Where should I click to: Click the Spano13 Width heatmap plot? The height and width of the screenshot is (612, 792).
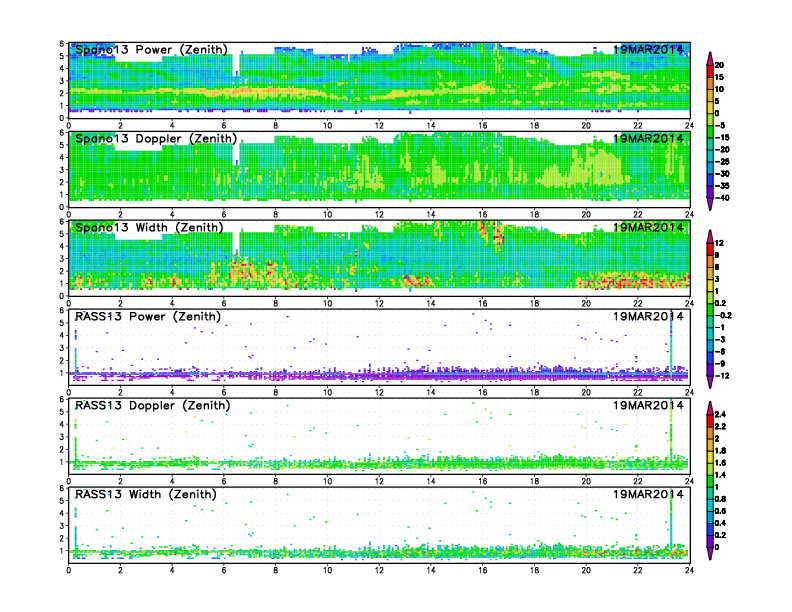tap(379, 258)
